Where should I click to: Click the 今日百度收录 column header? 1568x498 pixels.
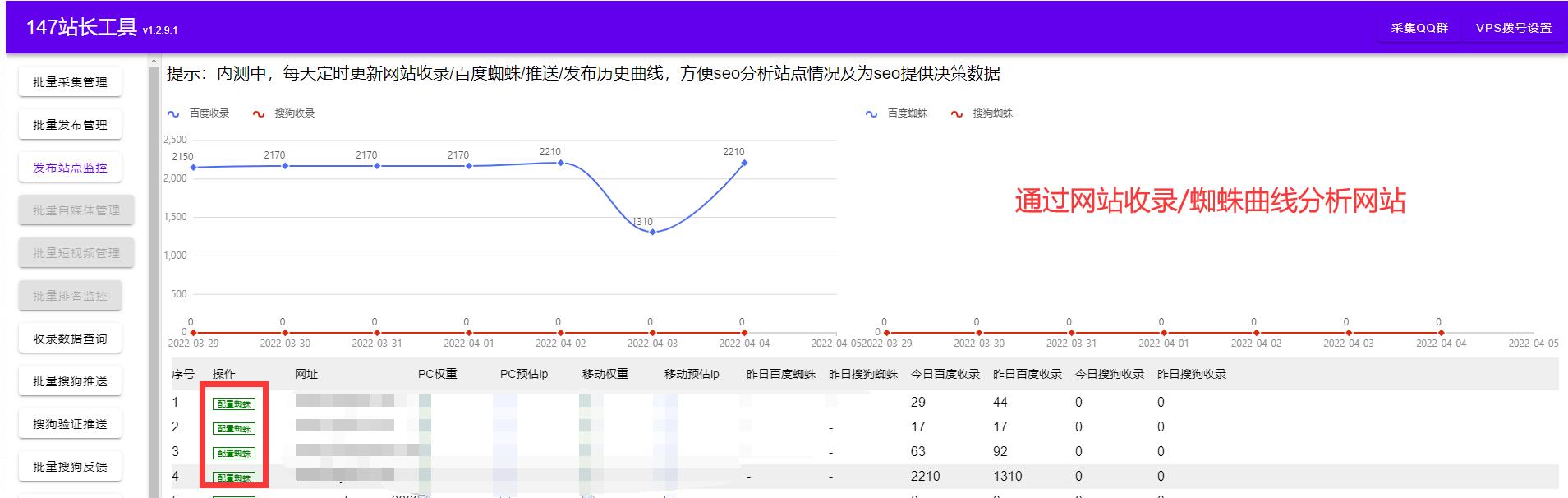tap(945, 374)
